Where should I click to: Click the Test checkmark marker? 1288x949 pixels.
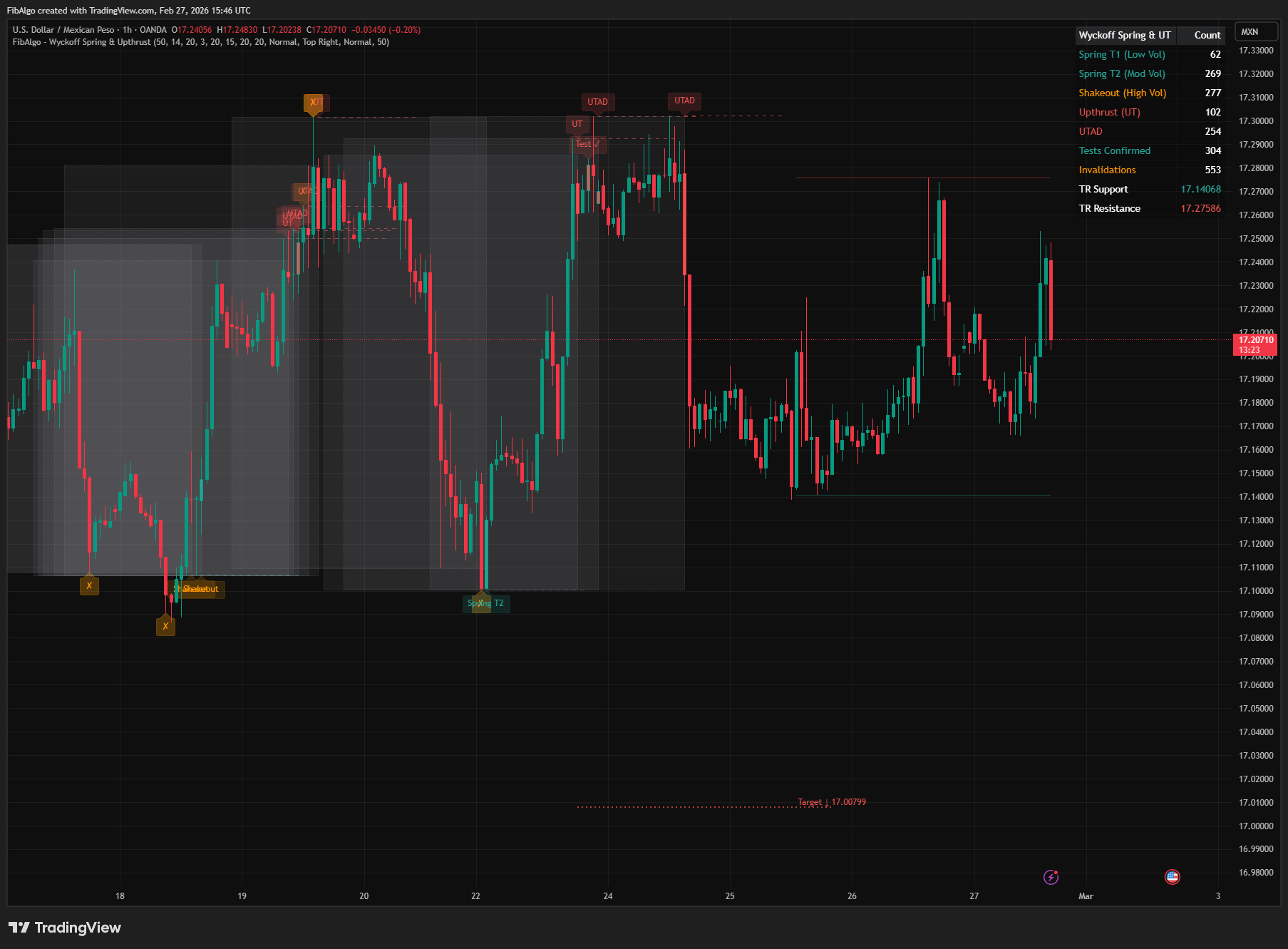[x=587, y=144]
